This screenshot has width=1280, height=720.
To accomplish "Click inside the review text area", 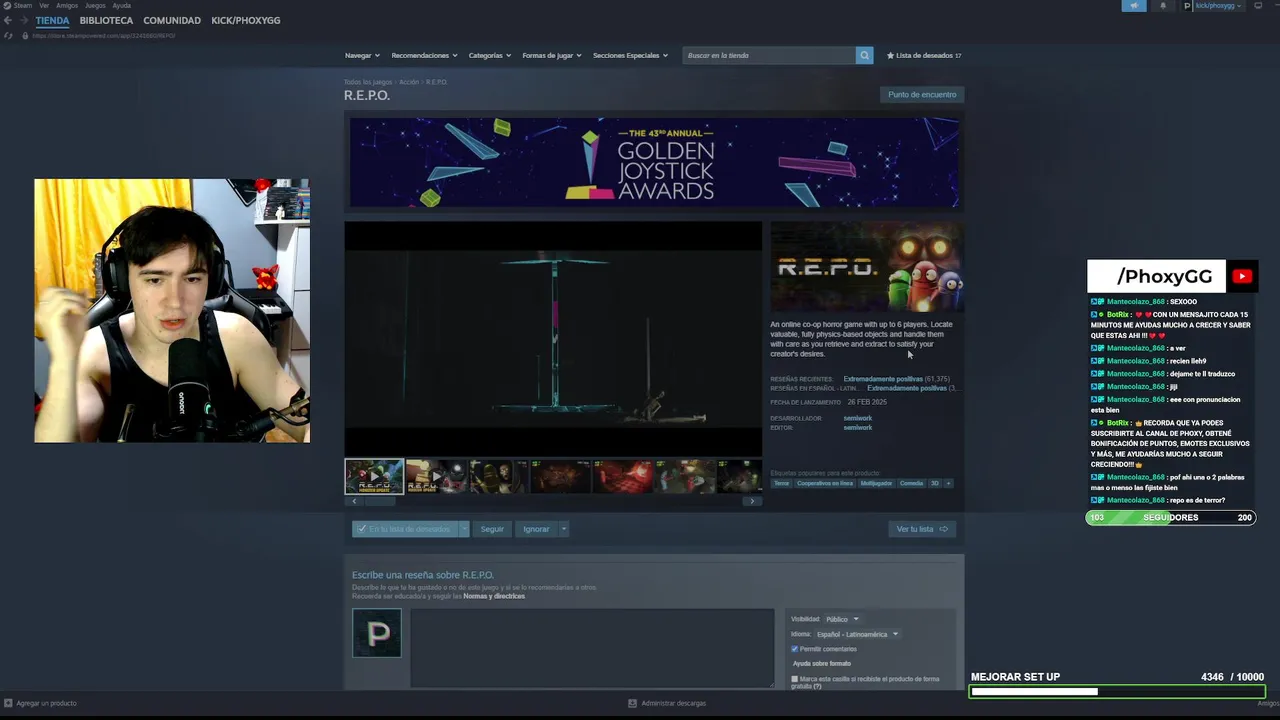I will pos(592,648).
